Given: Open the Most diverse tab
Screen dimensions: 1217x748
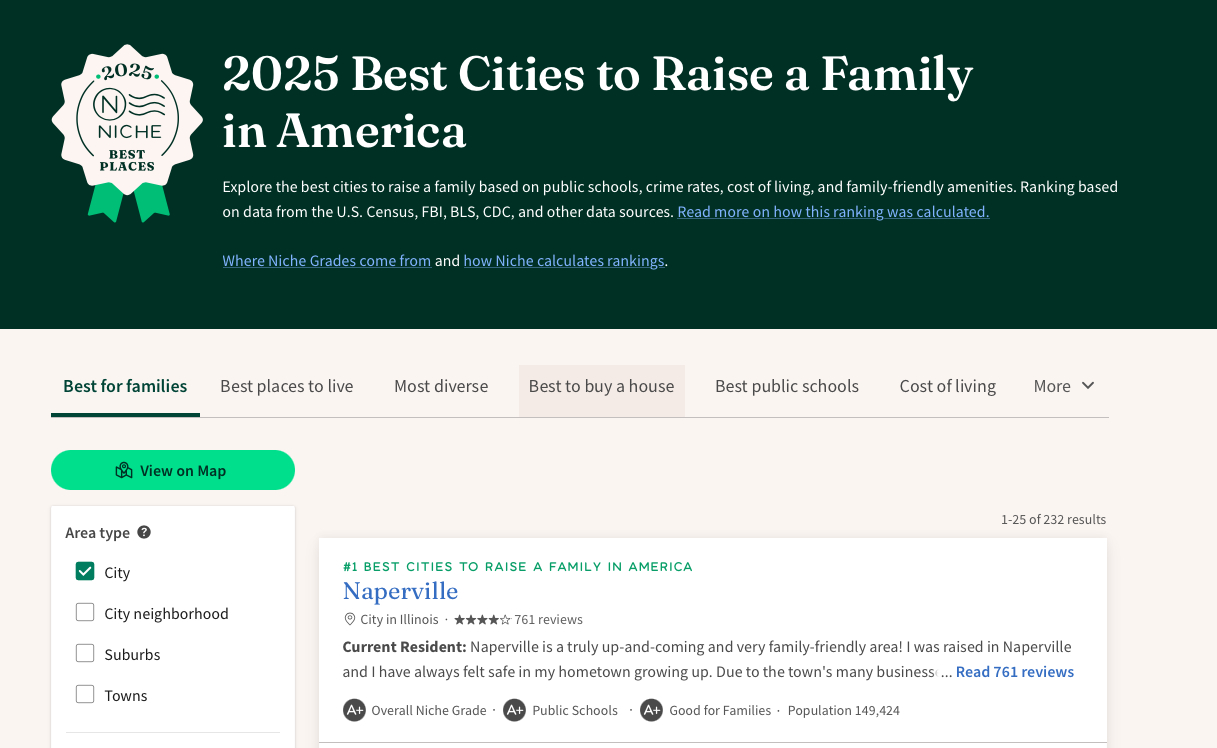Looking at the screenshot, I should tap(441, 386).
